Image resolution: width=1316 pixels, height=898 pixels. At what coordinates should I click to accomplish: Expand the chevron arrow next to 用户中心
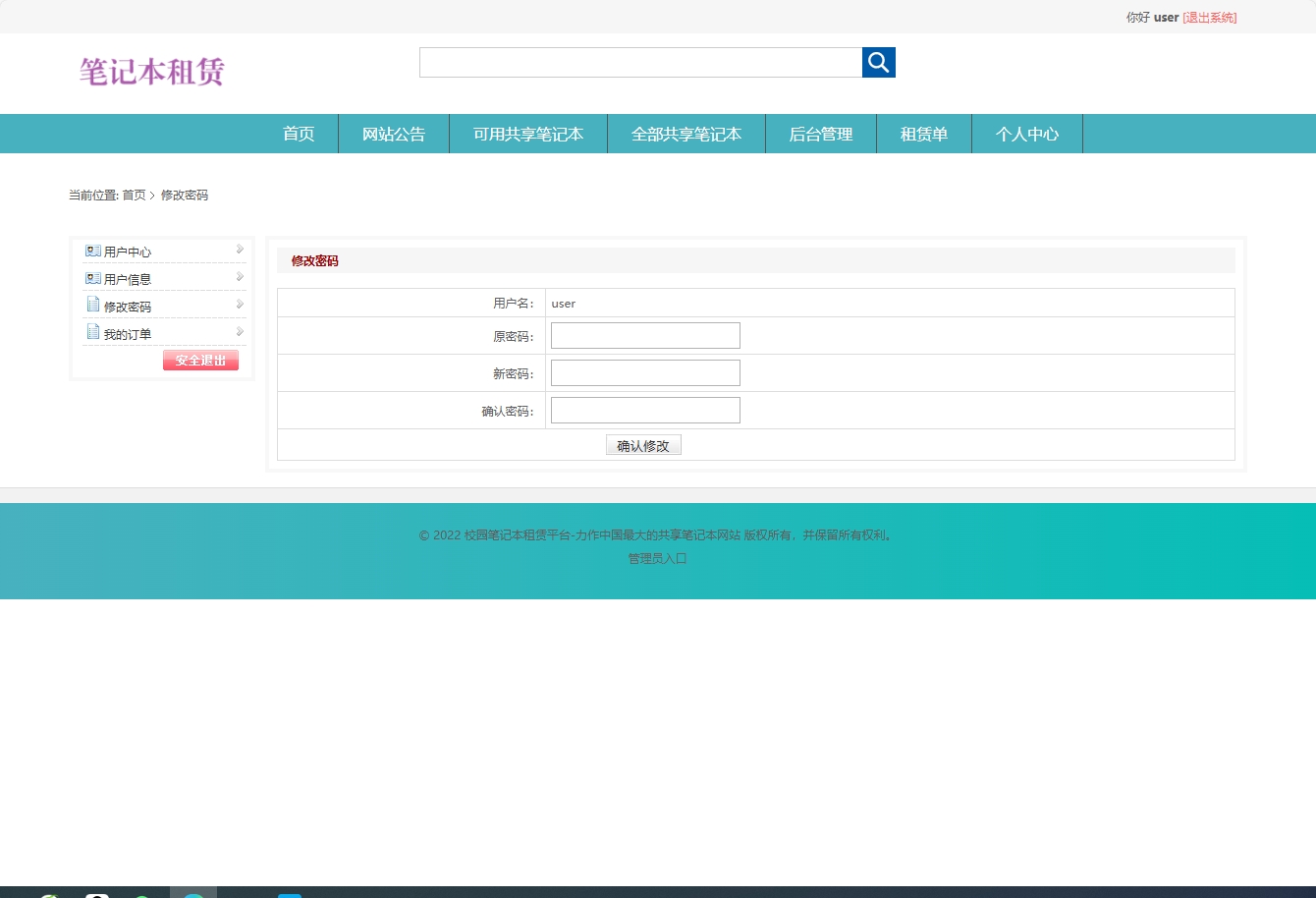(x=239, y=249)
